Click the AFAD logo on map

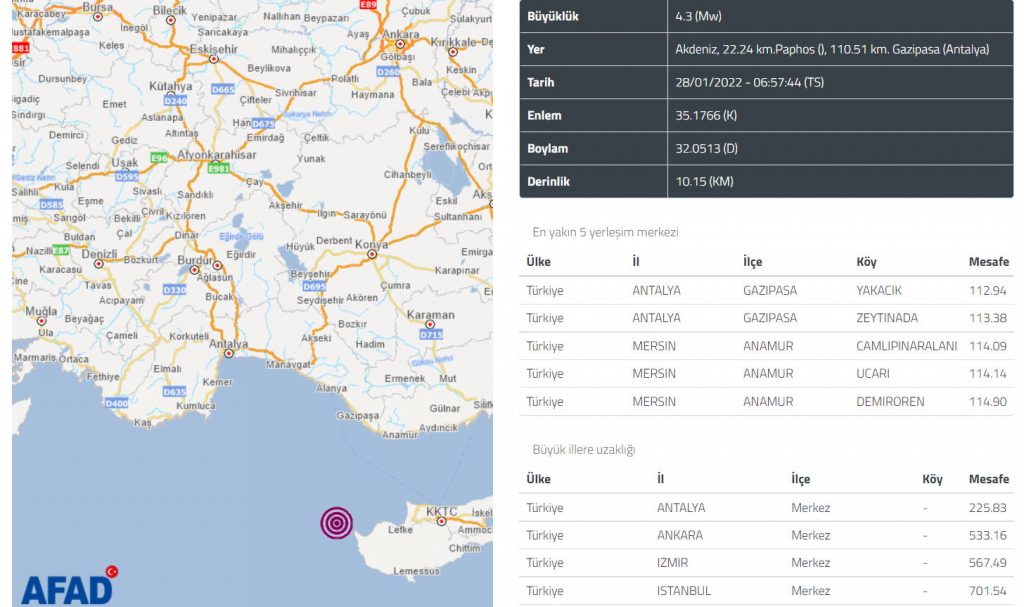[68, 586]
